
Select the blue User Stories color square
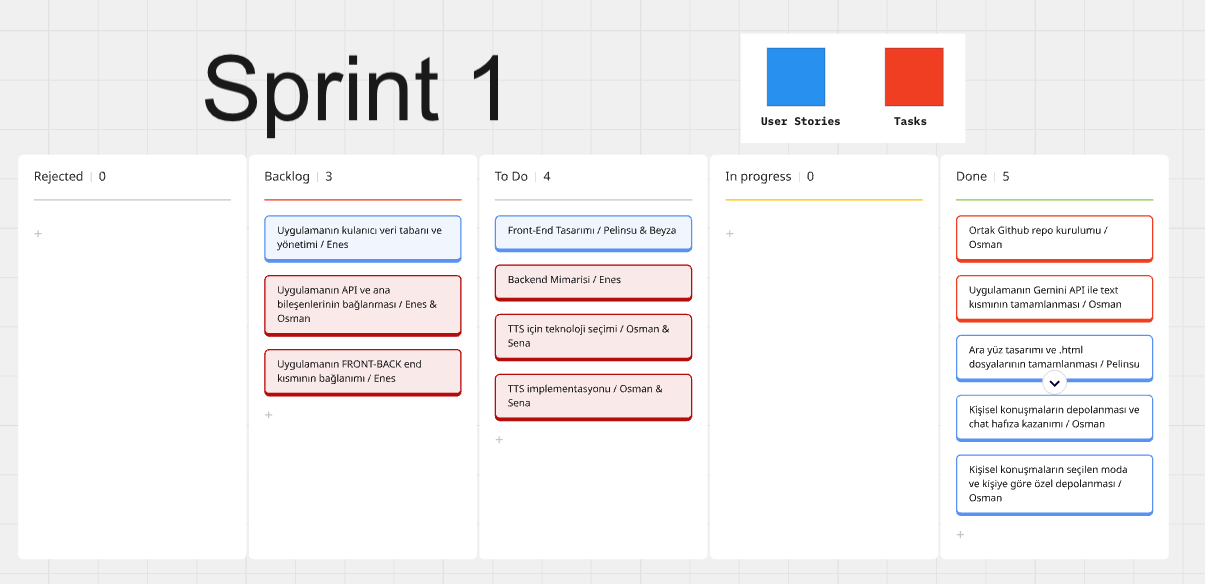[796, 77]
